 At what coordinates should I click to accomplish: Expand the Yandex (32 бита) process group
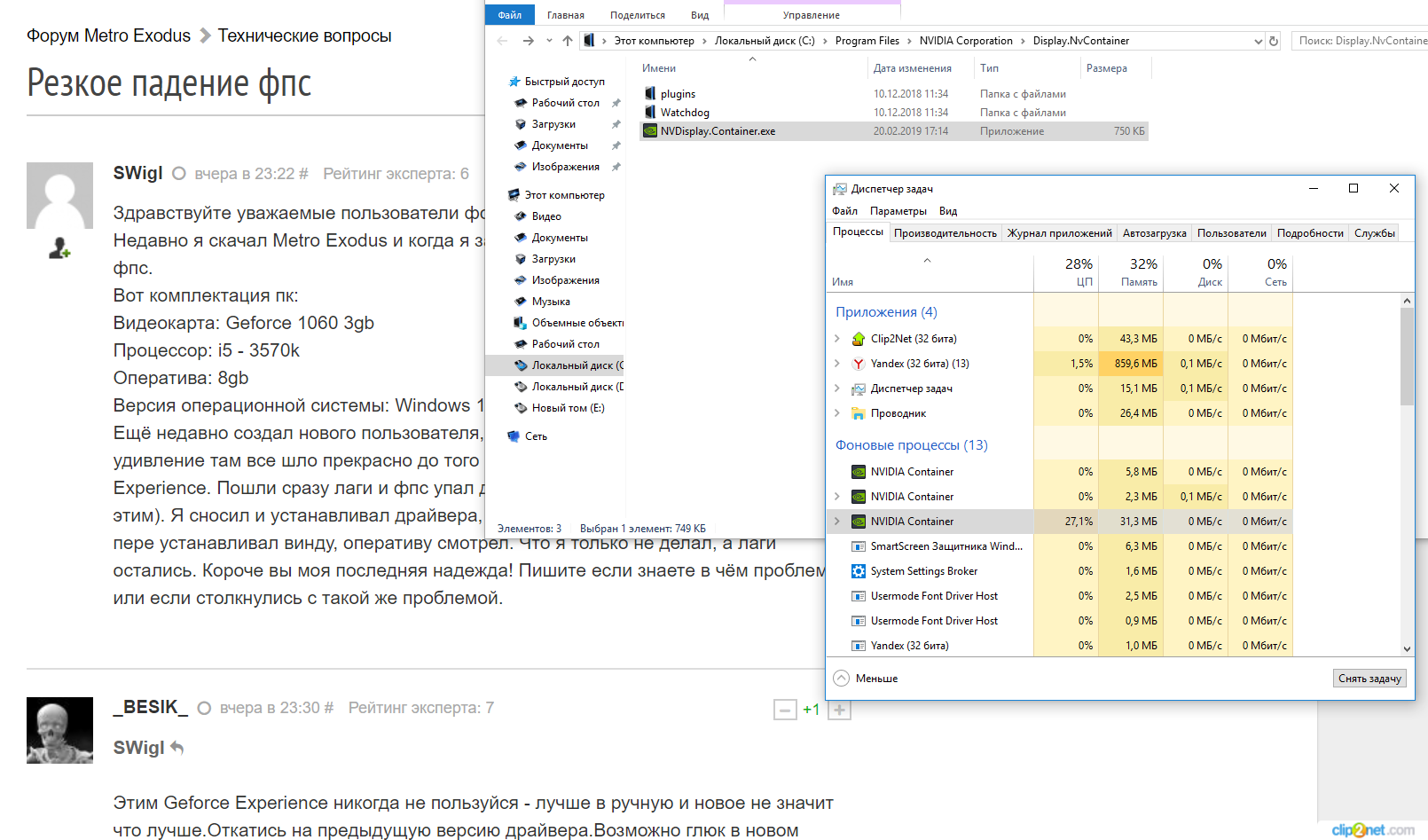[836, 364]
